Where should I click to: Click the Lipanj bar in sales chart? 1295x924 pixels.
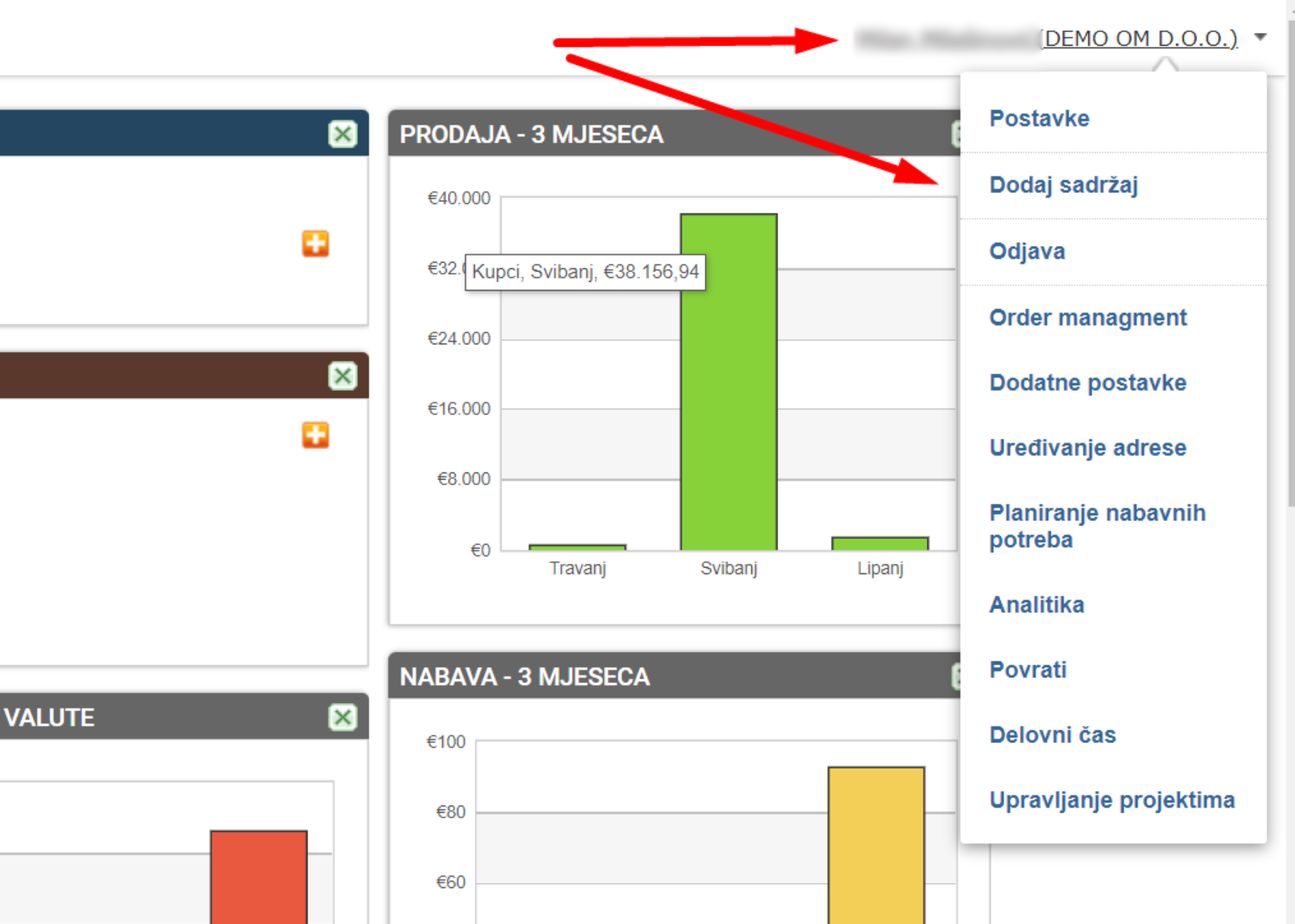(x=880, y=544)
